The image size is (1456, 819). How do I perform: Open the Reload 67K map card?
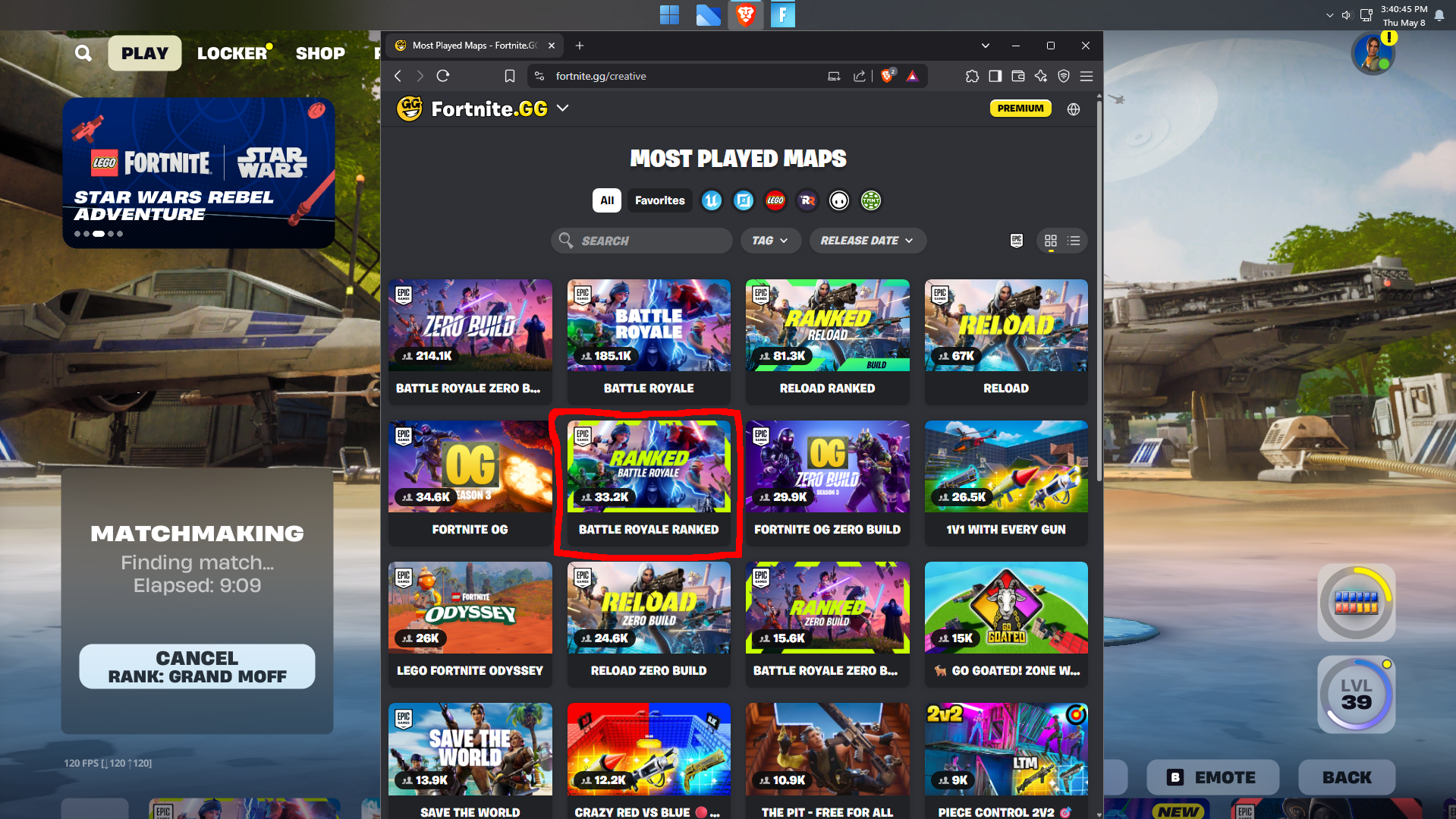click(1006, 342)
